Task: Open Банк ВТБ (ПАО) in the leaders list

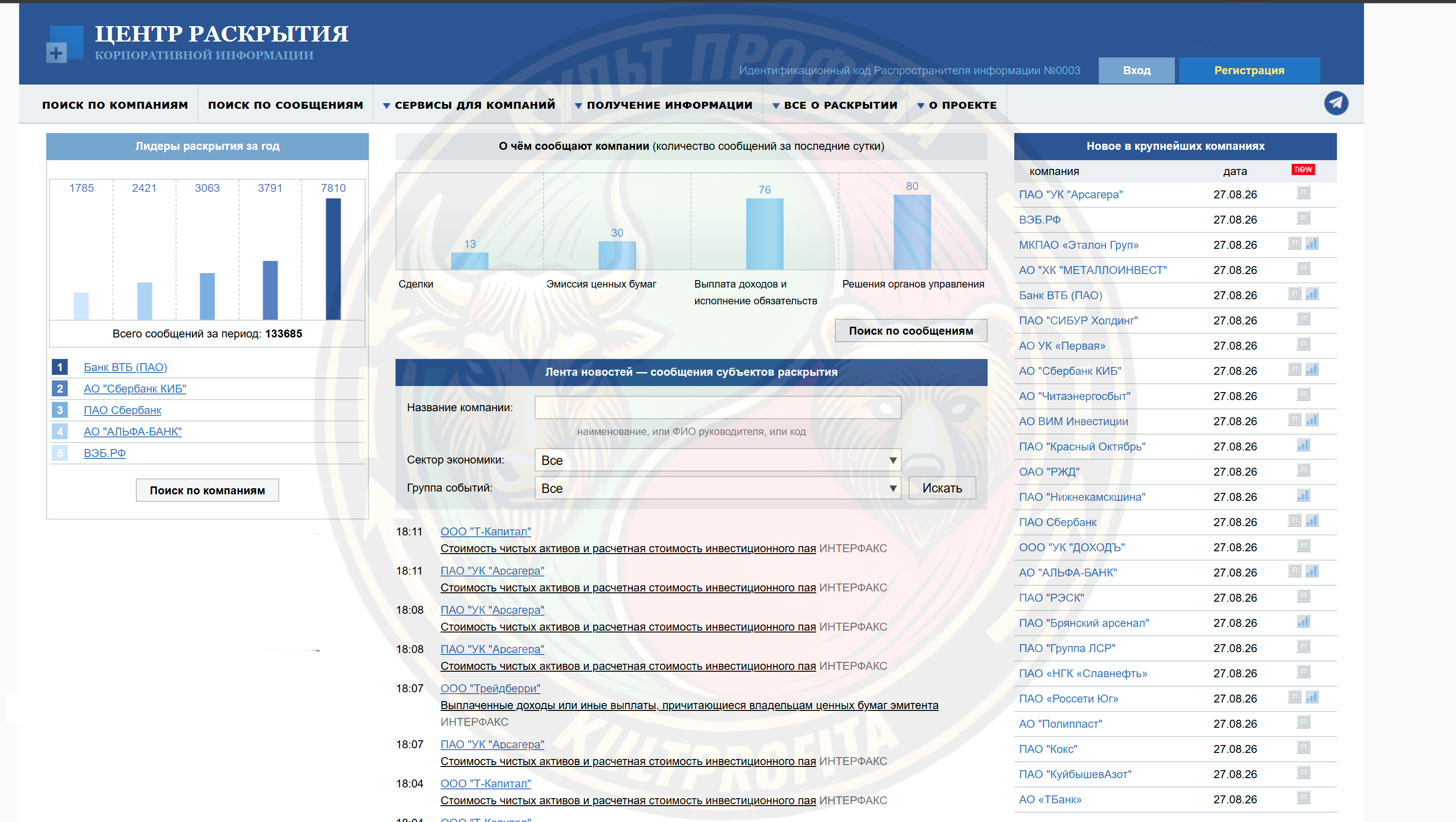Action: click(x=126, y=367)
